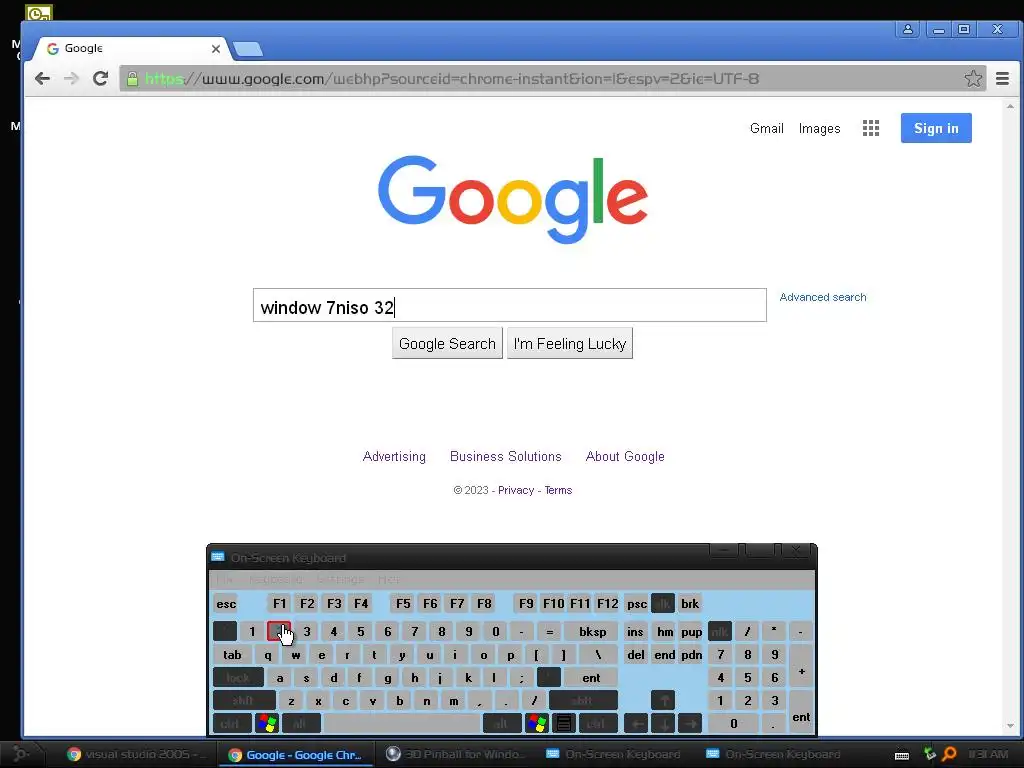Click the orange magnifier tray icon

pos(950,754)
